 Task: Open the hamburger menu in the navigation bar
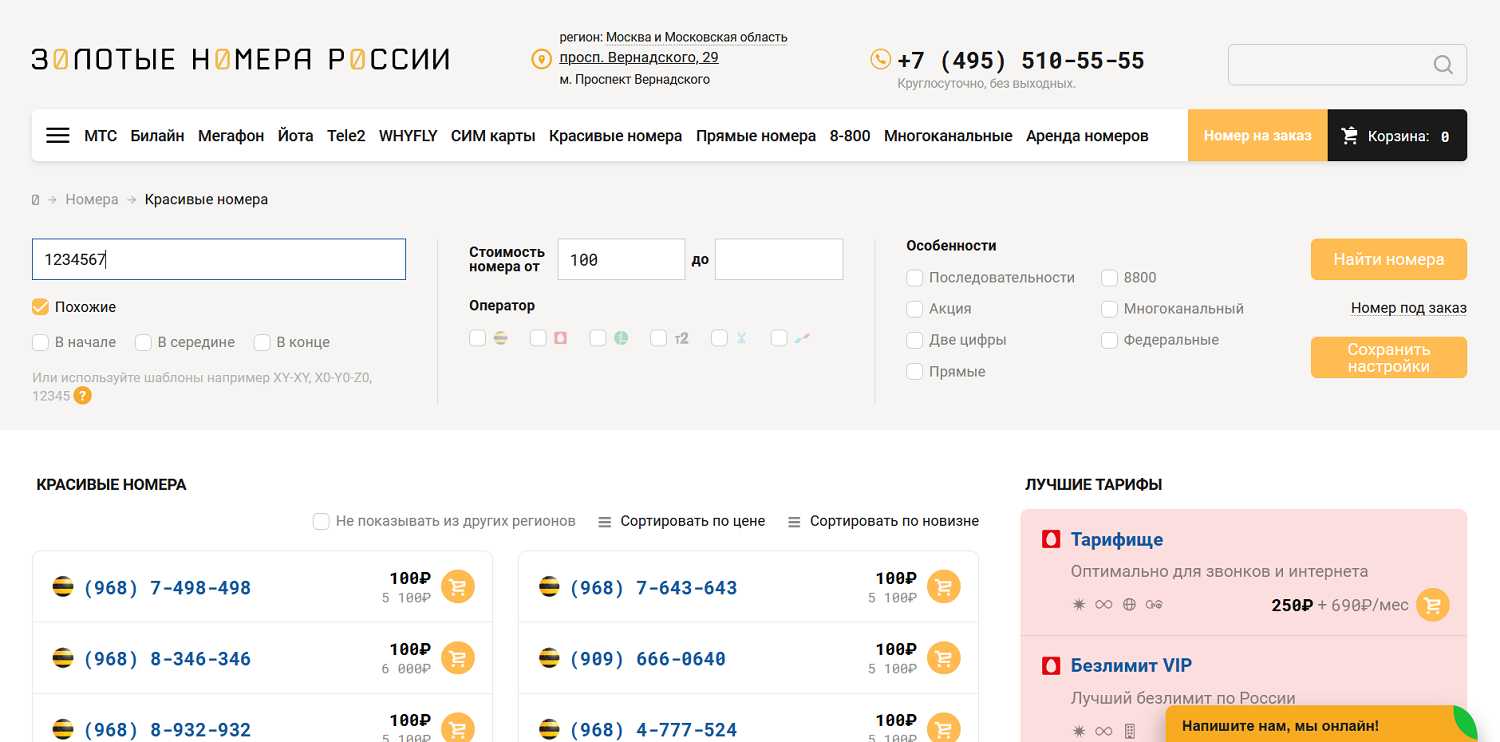58,135
